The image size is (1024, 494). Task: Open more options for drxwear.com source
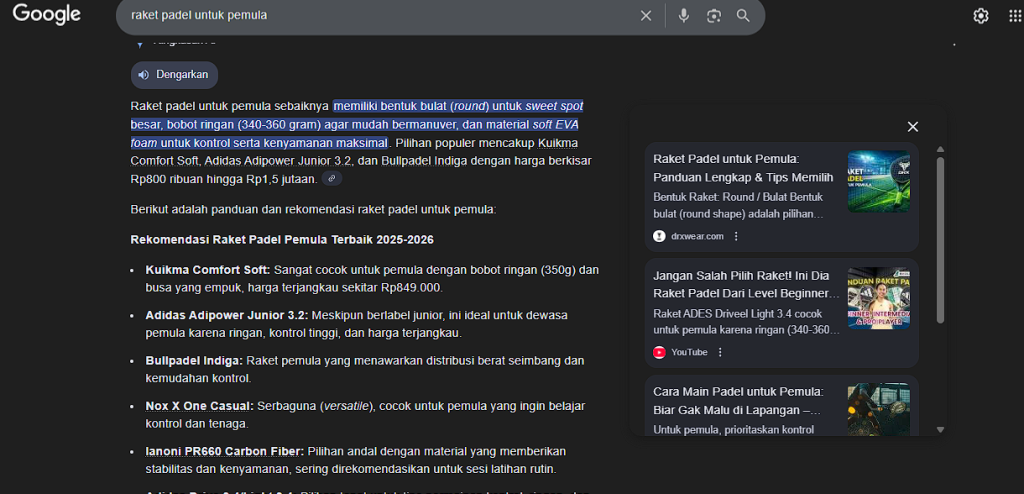click(736, 236)
